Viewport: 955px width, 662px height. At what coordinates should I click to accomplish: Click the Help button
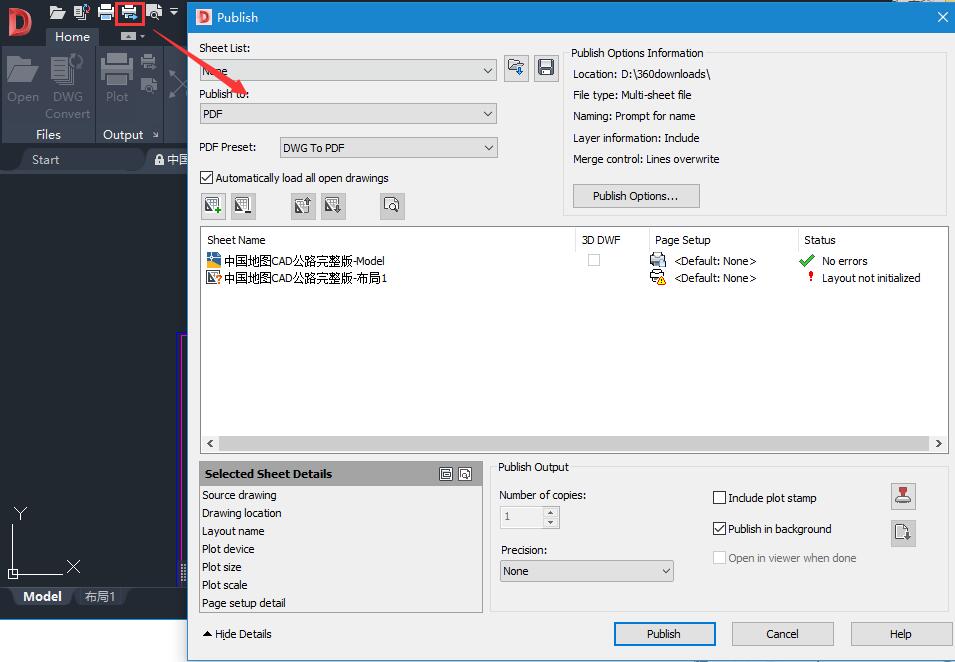pyautogui.click(x=901, y=634)
